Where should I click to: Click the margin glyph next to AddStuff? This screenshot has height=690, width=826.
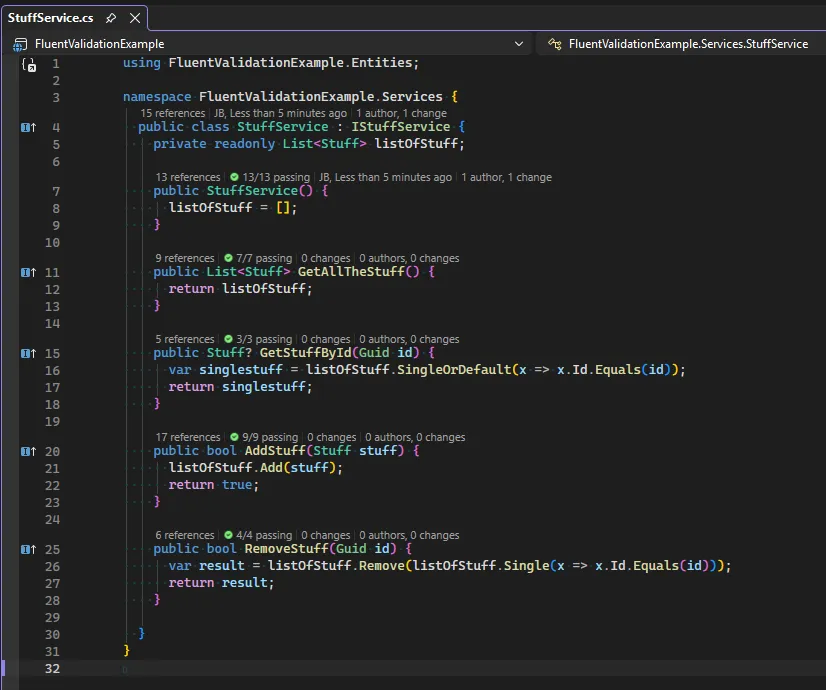[28, 452]
